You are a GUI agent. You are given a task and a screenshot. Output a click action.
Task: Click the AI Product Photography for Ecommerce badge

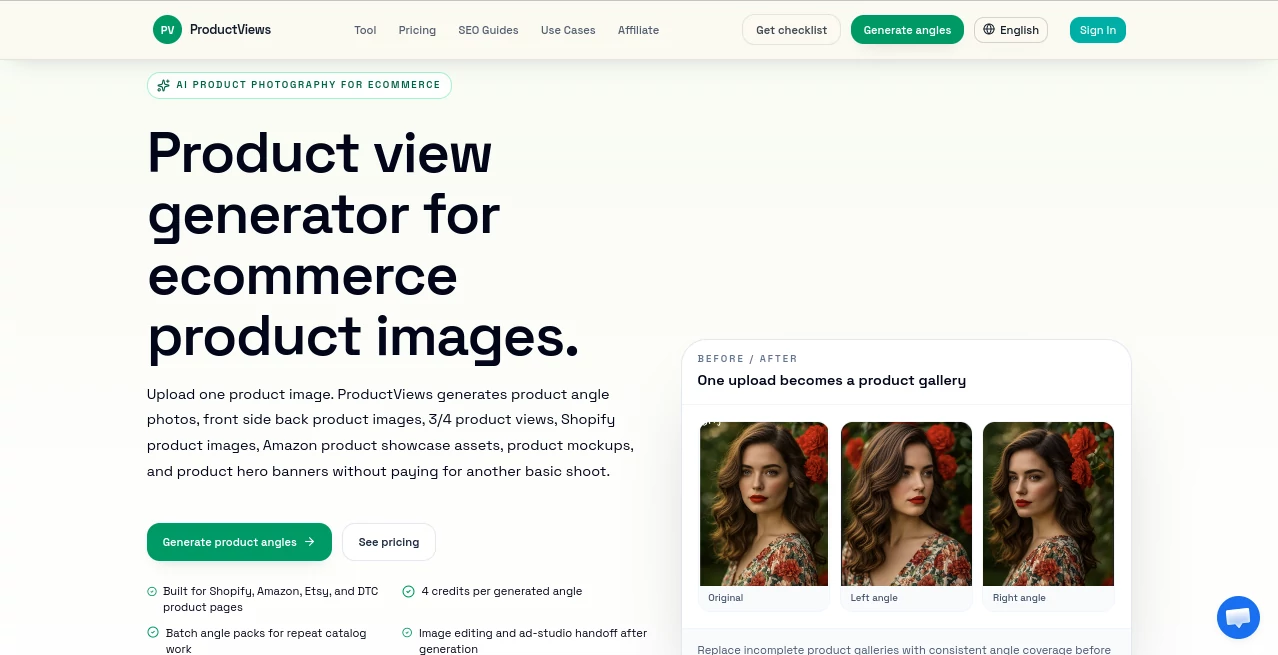(299, 85)
